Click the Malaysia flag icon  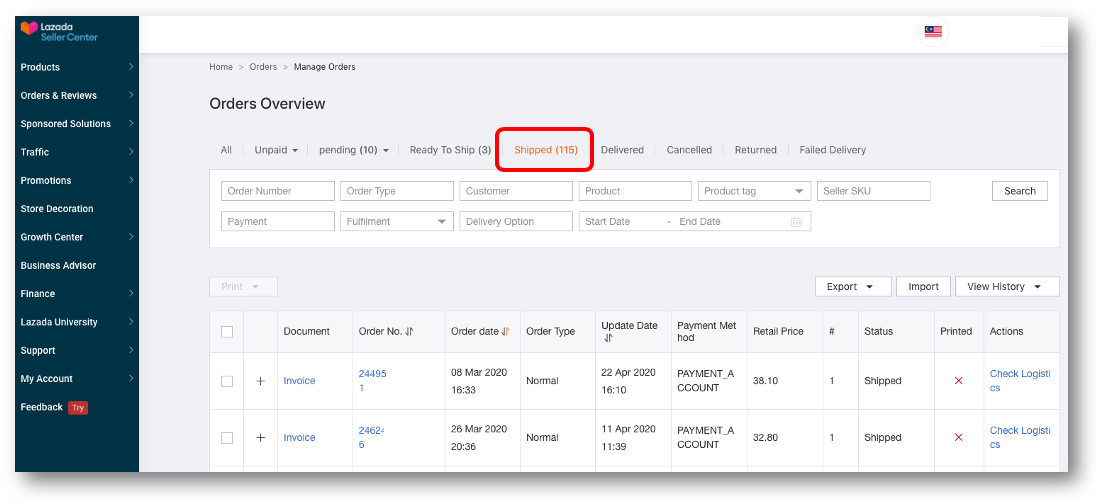933,31
